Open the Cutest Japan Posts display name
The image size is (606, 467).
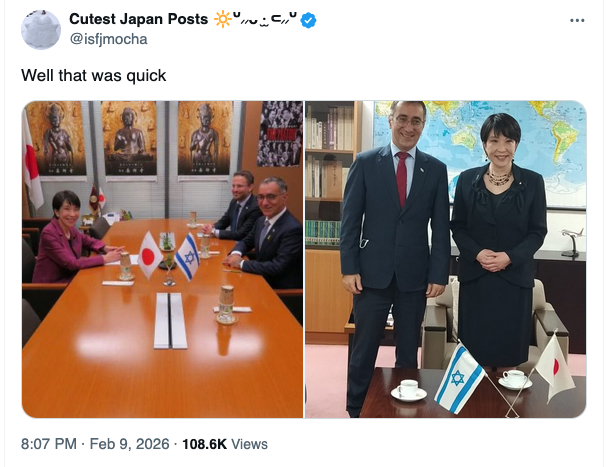138,19
